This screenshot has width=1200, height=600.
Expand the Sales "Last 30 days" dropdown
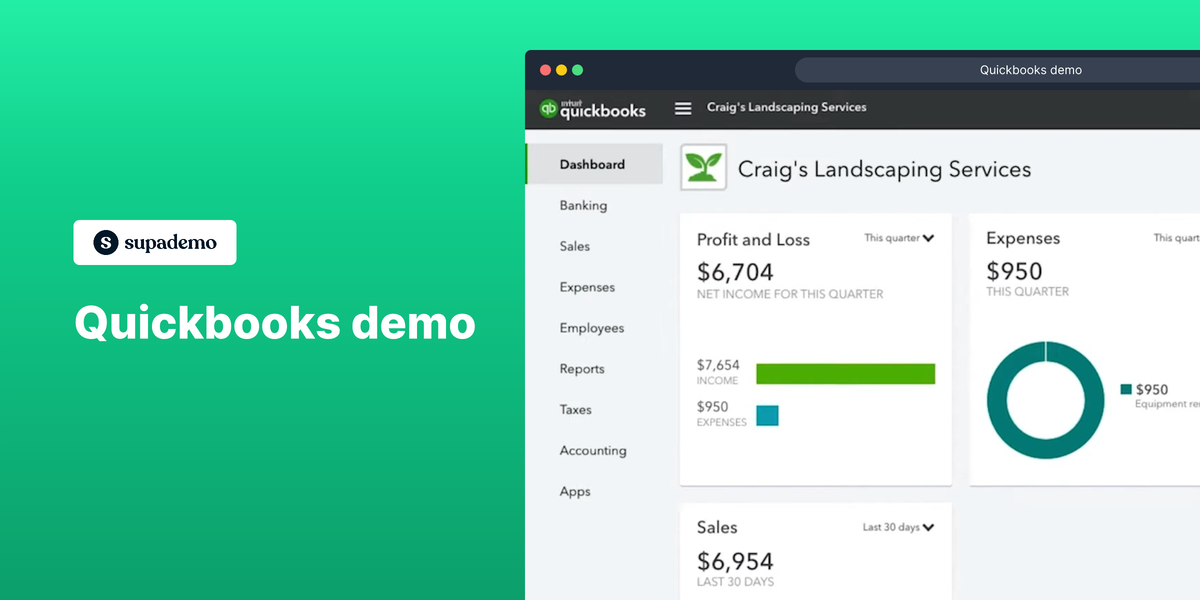[898, 527]
